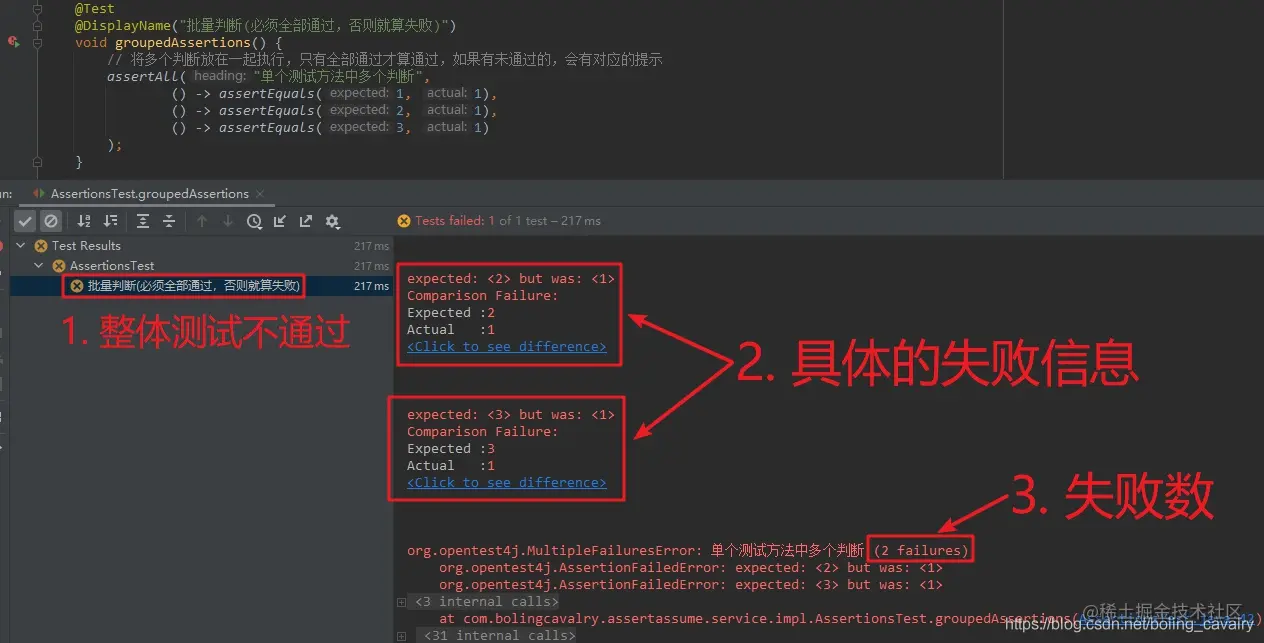Click the @DisplayName annotation line in editor
Viewport: 1264px width, 643px height.
coord(266,25)
